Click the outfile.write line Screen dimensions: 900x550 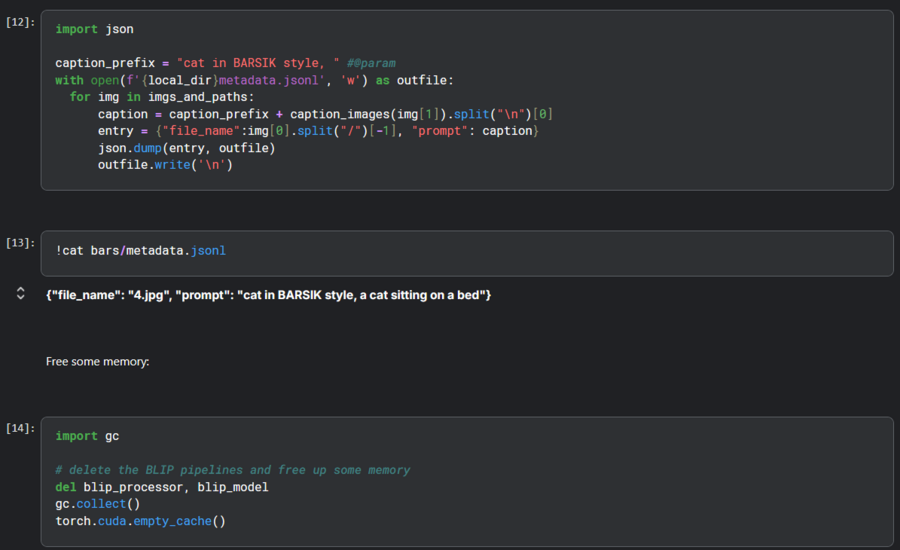pyautogui.click(x=164, y=165)
